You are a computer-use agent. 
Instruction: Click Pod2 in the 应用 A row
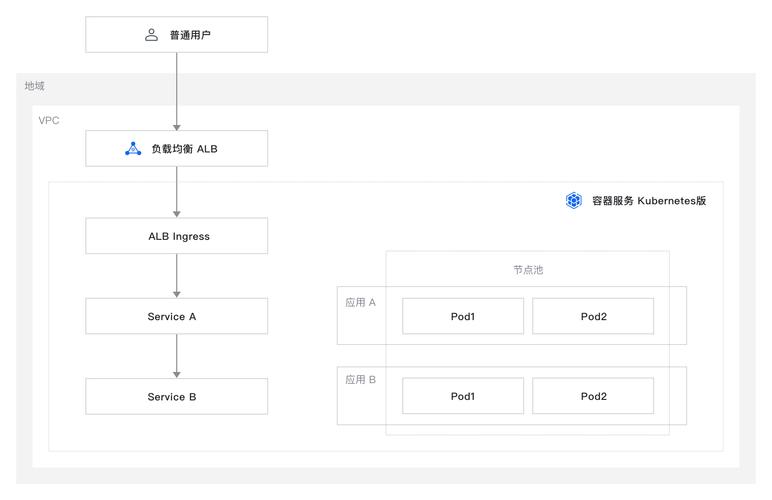point(593,316)
